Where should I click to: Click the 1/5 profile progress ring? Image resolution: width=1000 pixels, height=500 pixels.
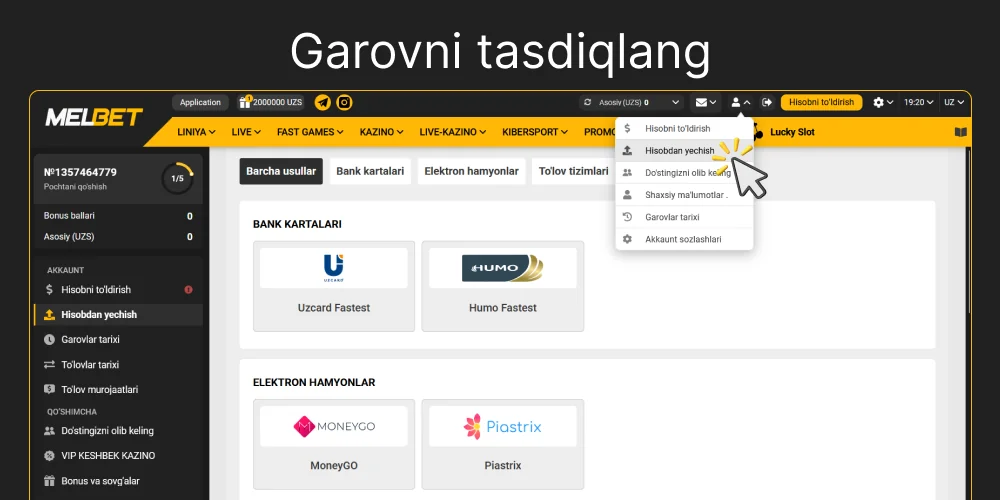177,178
